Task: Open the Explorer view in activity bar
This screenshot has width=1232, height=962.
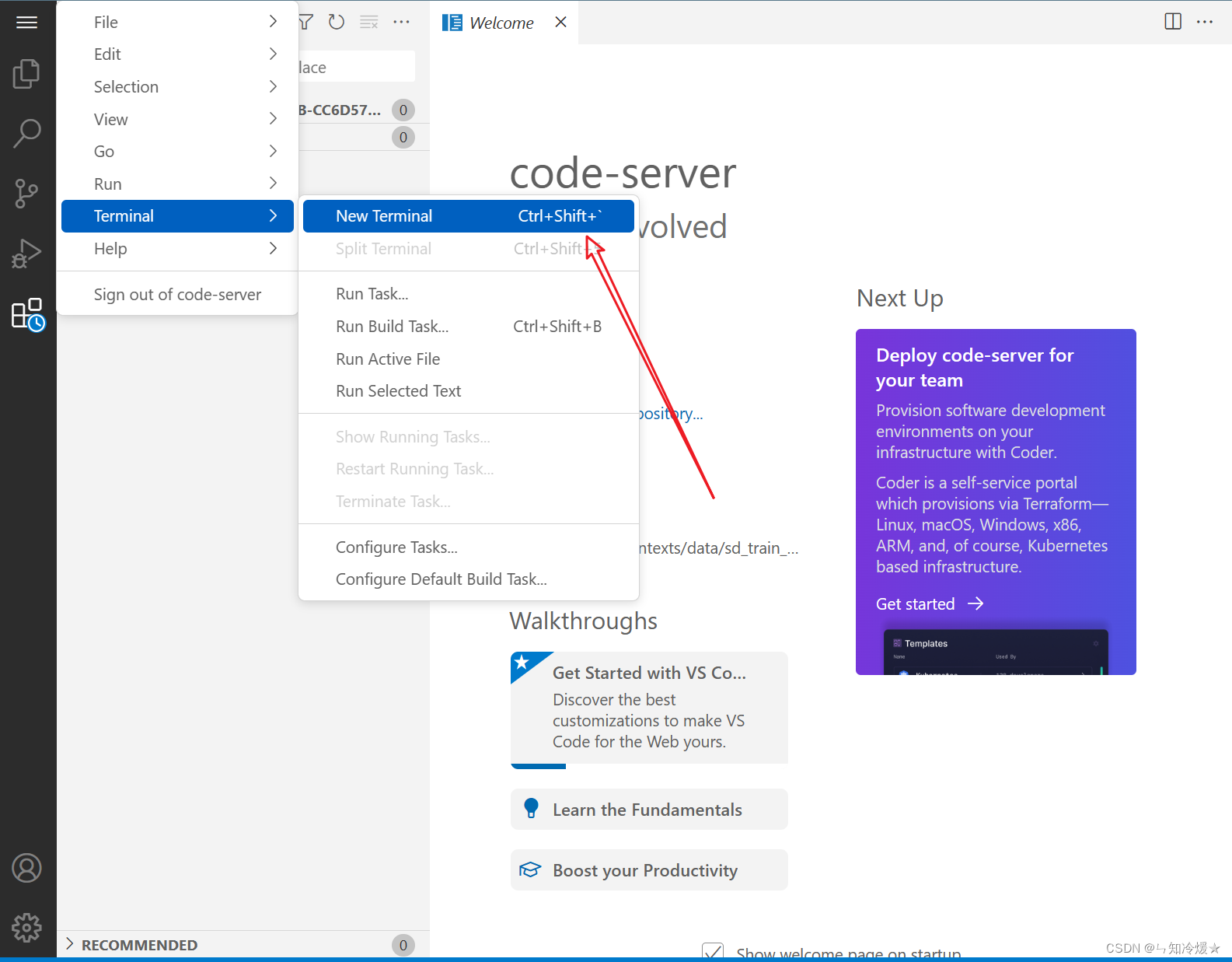Action: (27, 74)
